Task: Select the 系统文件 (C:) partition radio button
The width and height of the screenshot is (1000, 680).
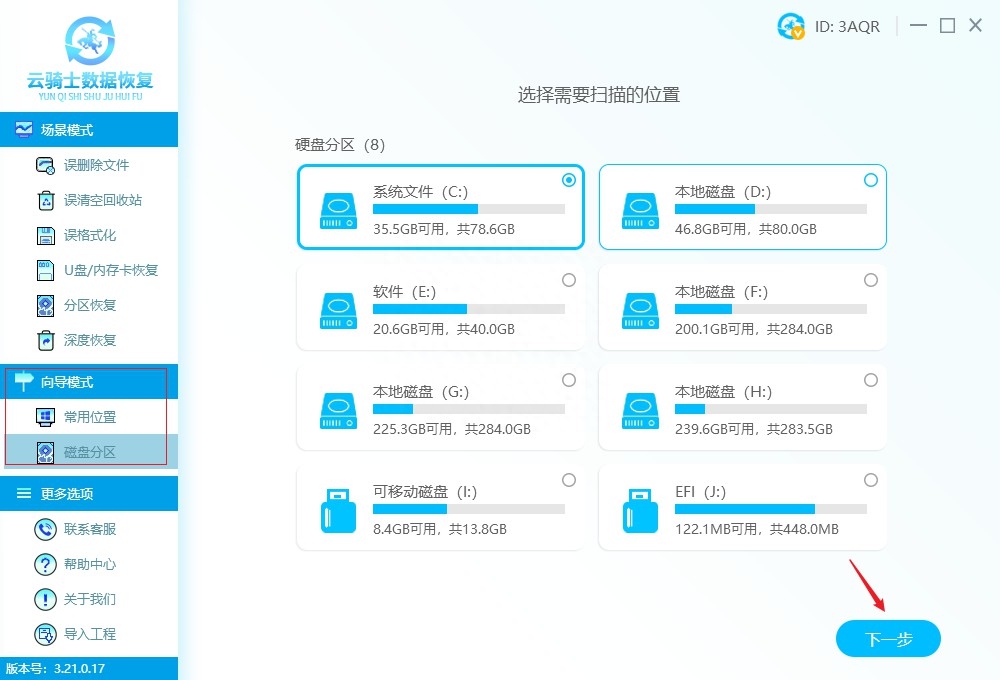Action: (569, 180)
